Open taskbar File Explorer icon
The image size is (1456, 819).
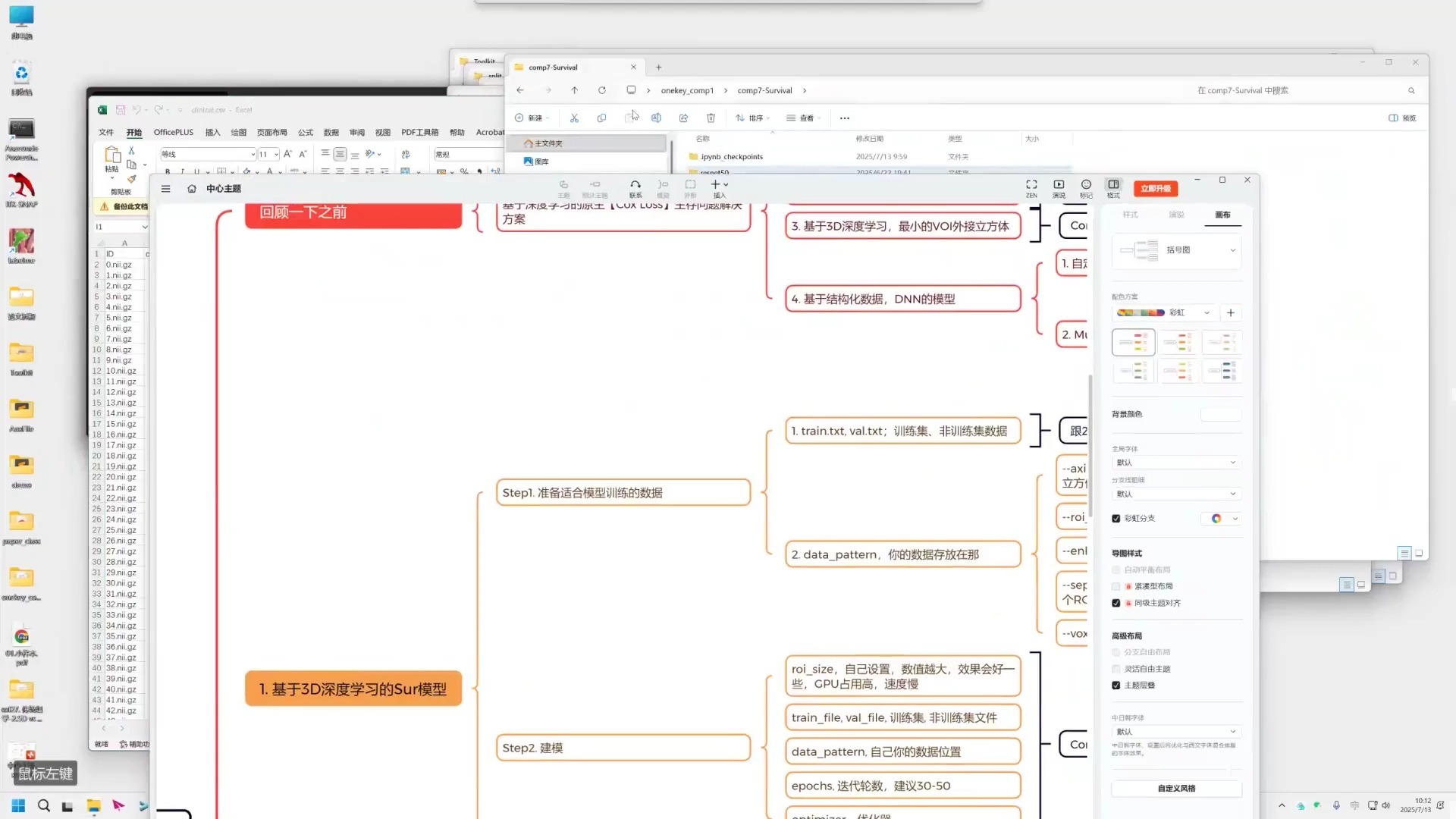(x=93, y=805)
